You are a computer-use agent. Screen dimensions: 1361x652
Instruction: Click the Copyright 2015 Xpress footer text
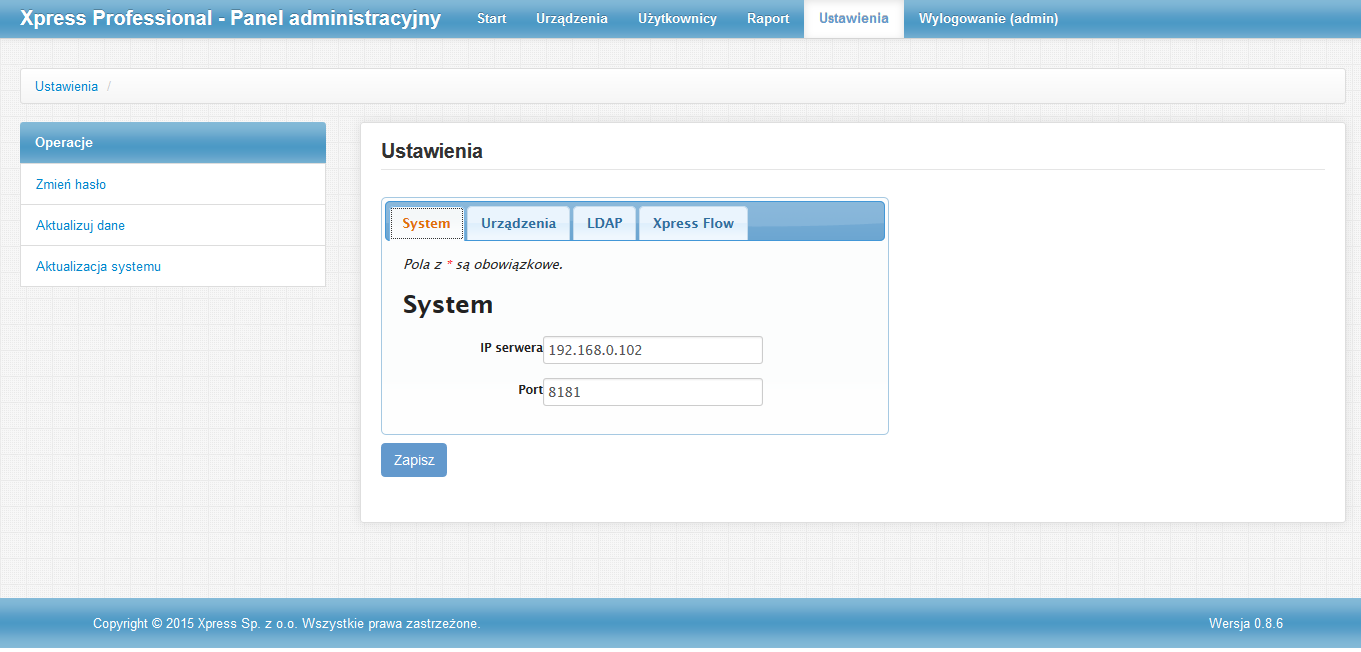click(x=287, y=623)
